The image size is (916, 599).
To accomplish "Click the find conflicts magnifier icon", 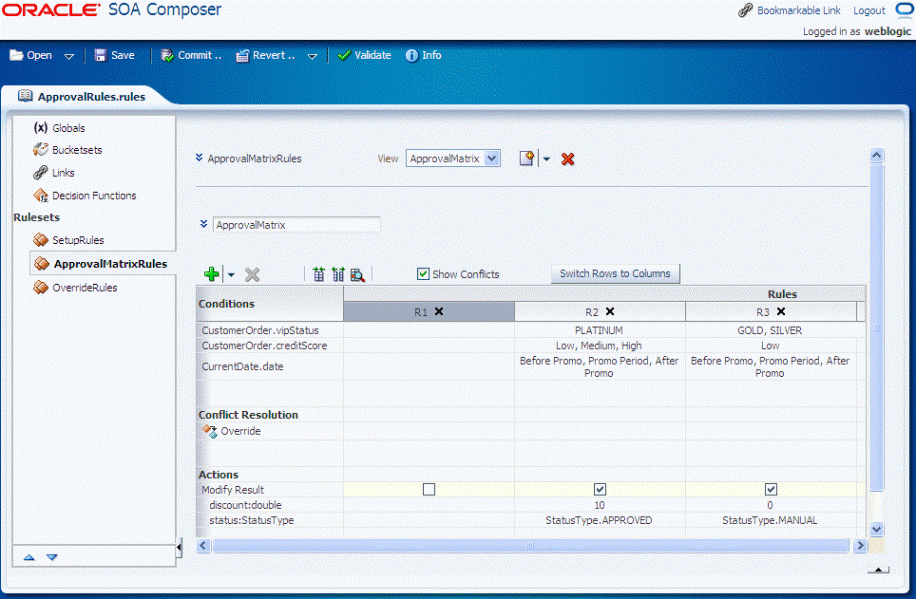I will [357, 274].
